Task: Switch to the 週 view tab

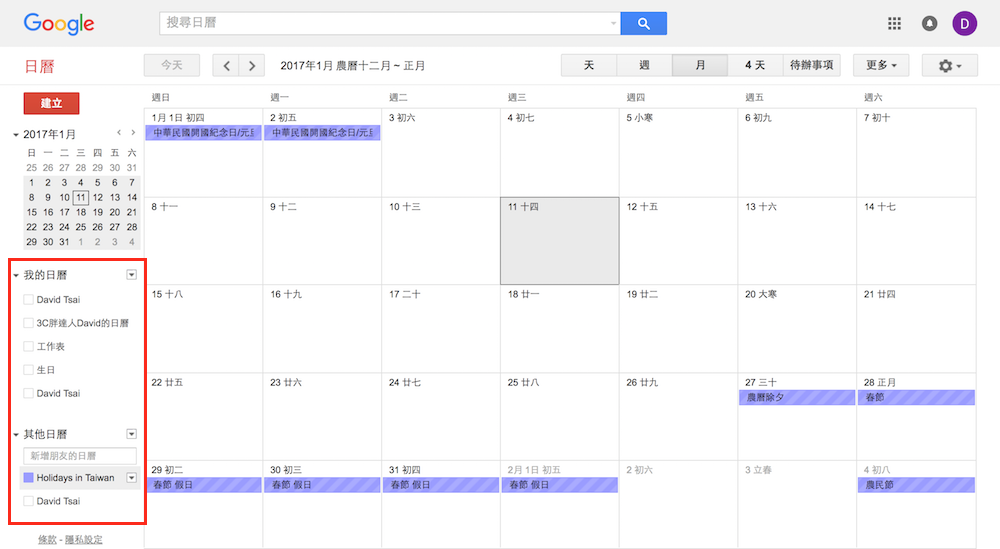Action: click(x=644, y=66)
